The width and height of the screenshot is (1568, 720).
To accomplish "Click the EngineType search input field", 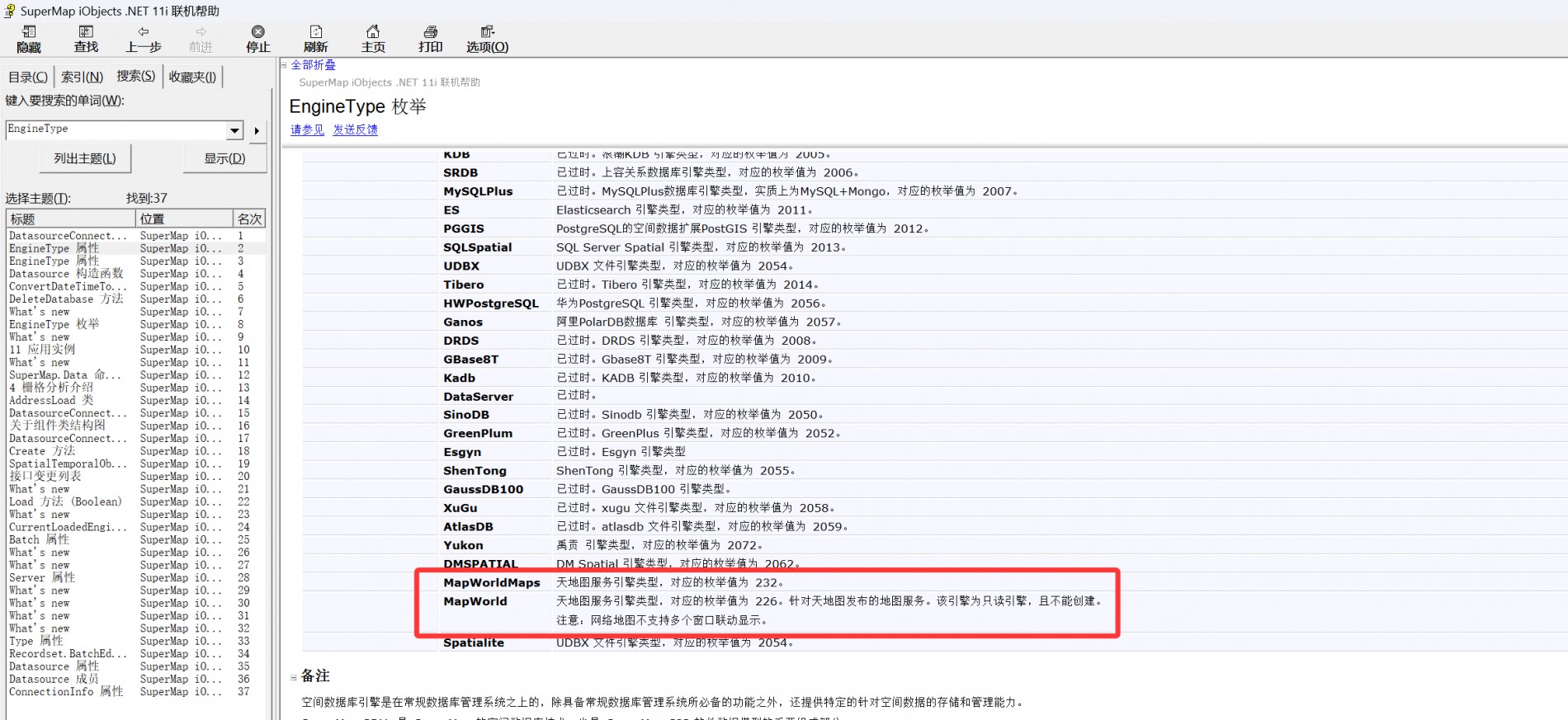I will [116, 129].
